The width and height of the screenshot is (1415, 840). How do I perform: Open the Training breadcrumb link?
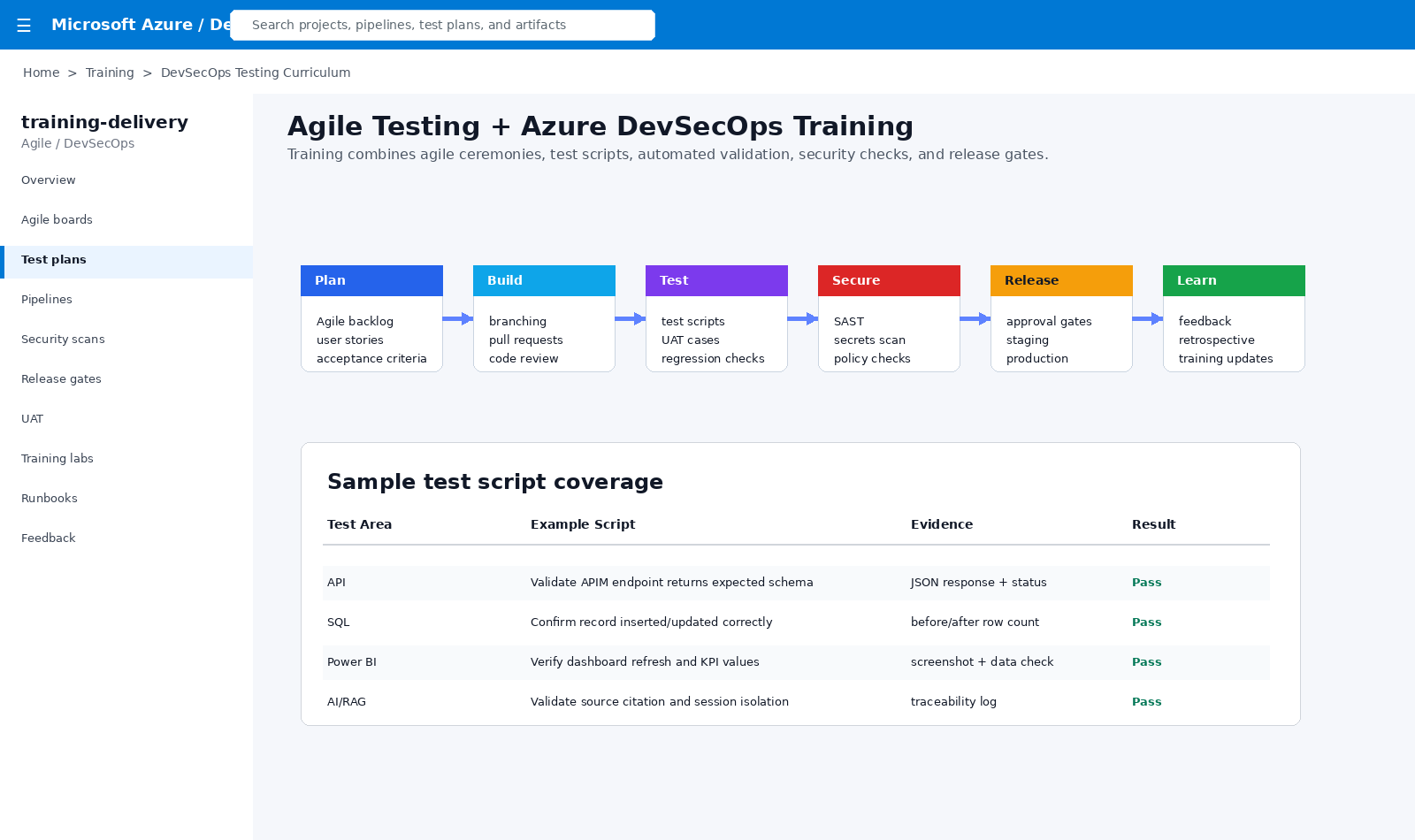point(110,73)
